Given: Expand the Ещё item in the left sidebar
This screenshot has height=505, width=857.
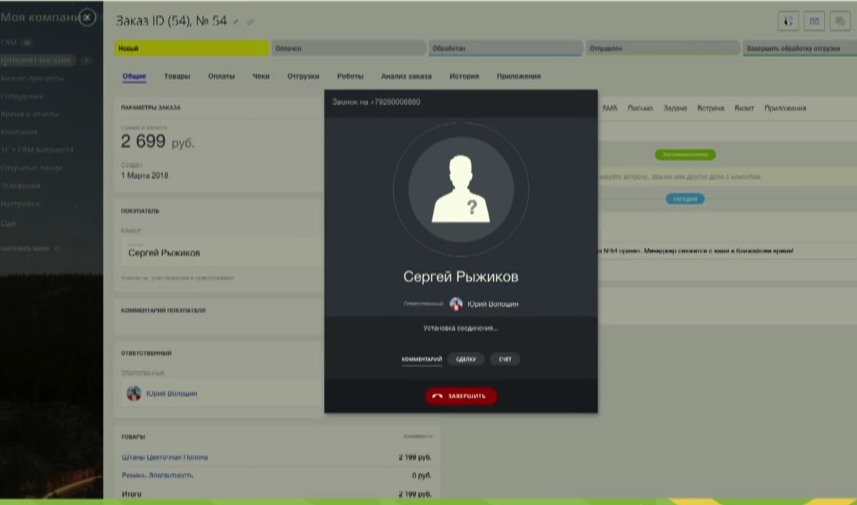Looking at the screenshot, I should 8,224.
